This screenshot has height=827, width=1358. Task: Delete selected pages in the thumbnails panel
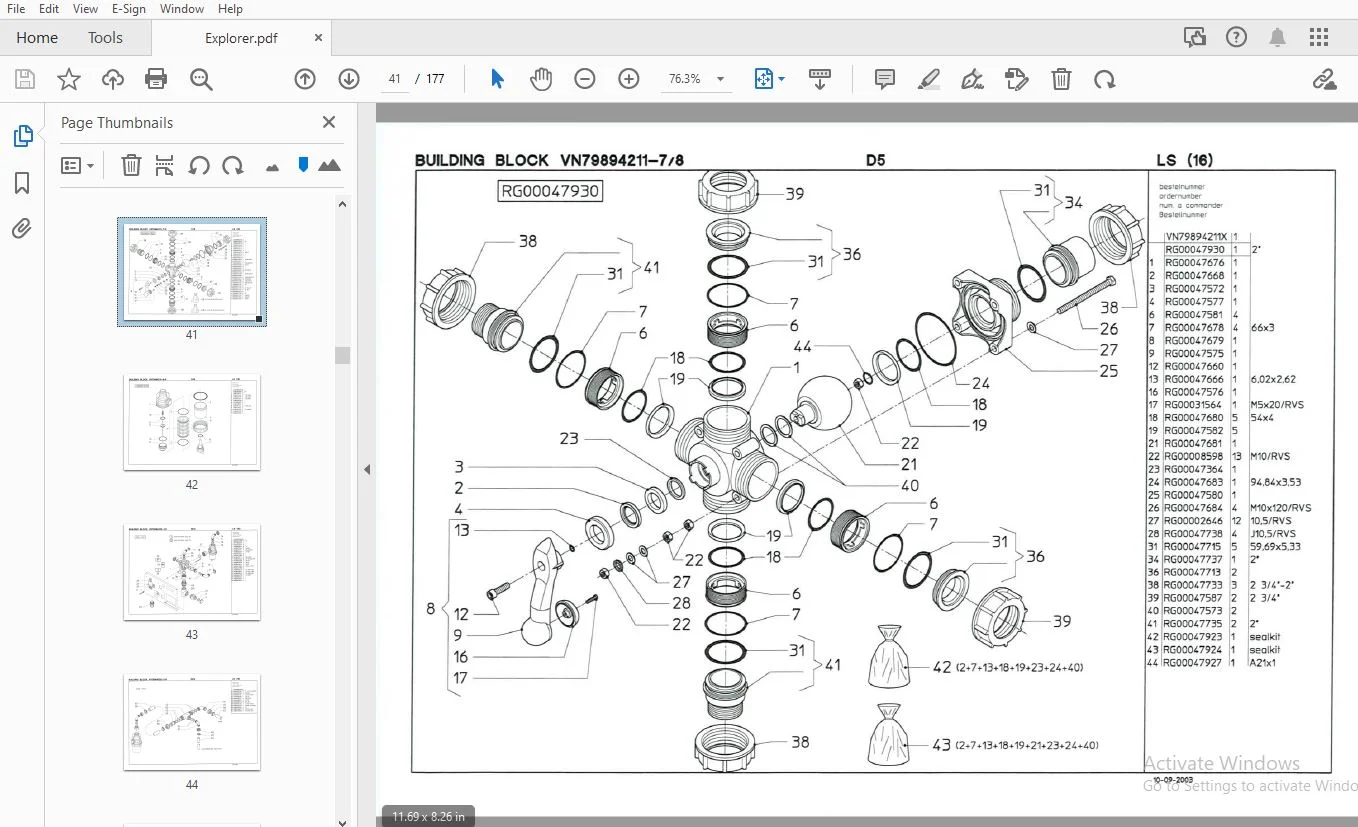131,165
